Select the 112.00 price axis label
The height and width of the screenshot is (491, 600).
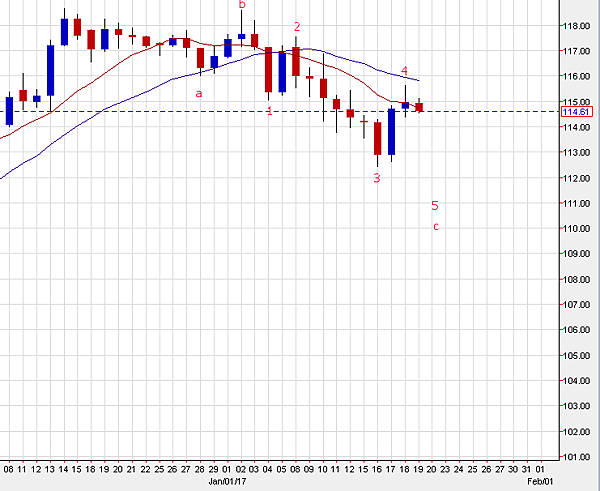point(576,178)
